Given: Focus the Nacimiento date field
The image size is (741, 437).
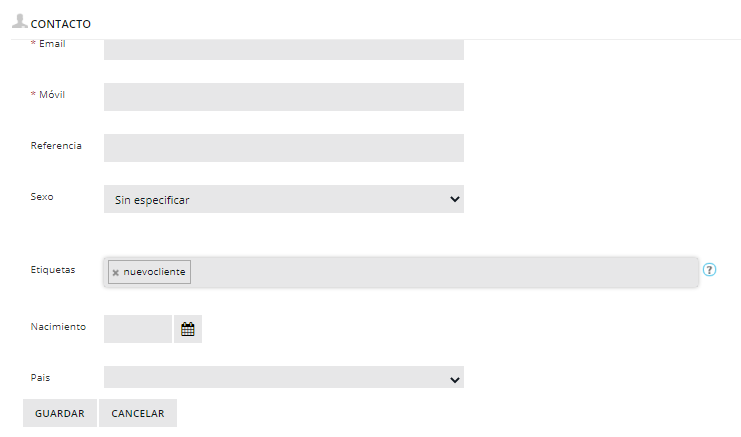Looking at the screenshot, I should tap(138, 329).
